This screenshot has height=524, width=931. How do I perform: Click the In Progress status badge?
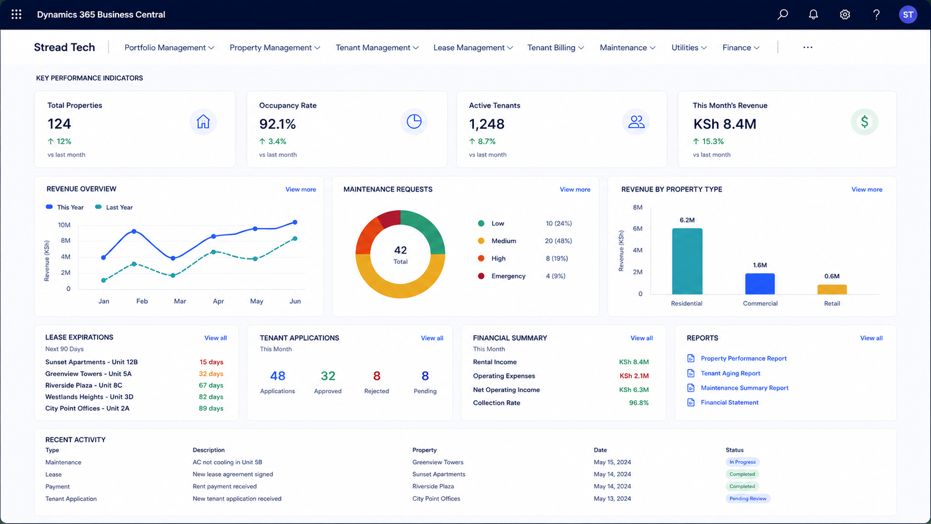click(742, 462)
